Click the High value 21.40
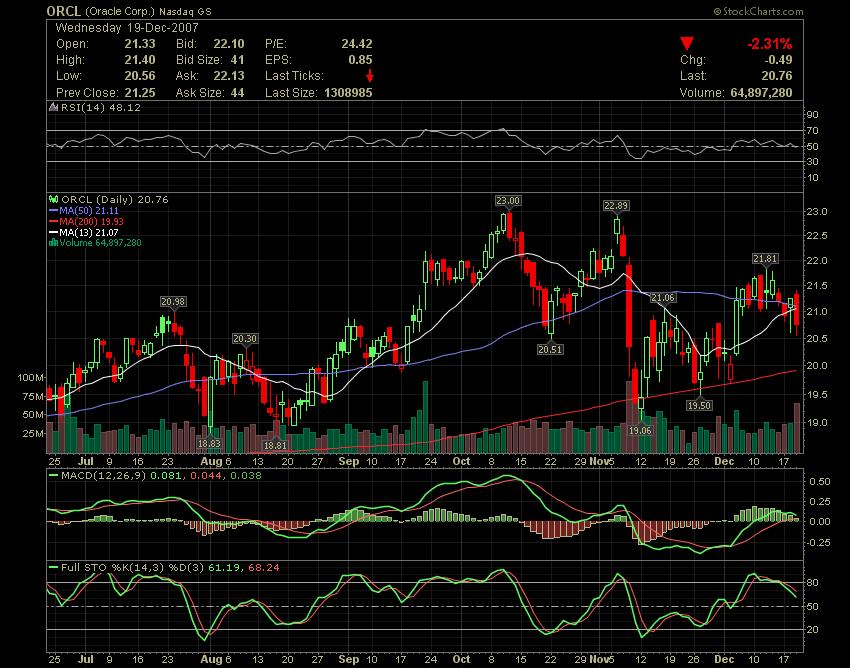The width and height of the screenshot is (850, 668). 140,60
